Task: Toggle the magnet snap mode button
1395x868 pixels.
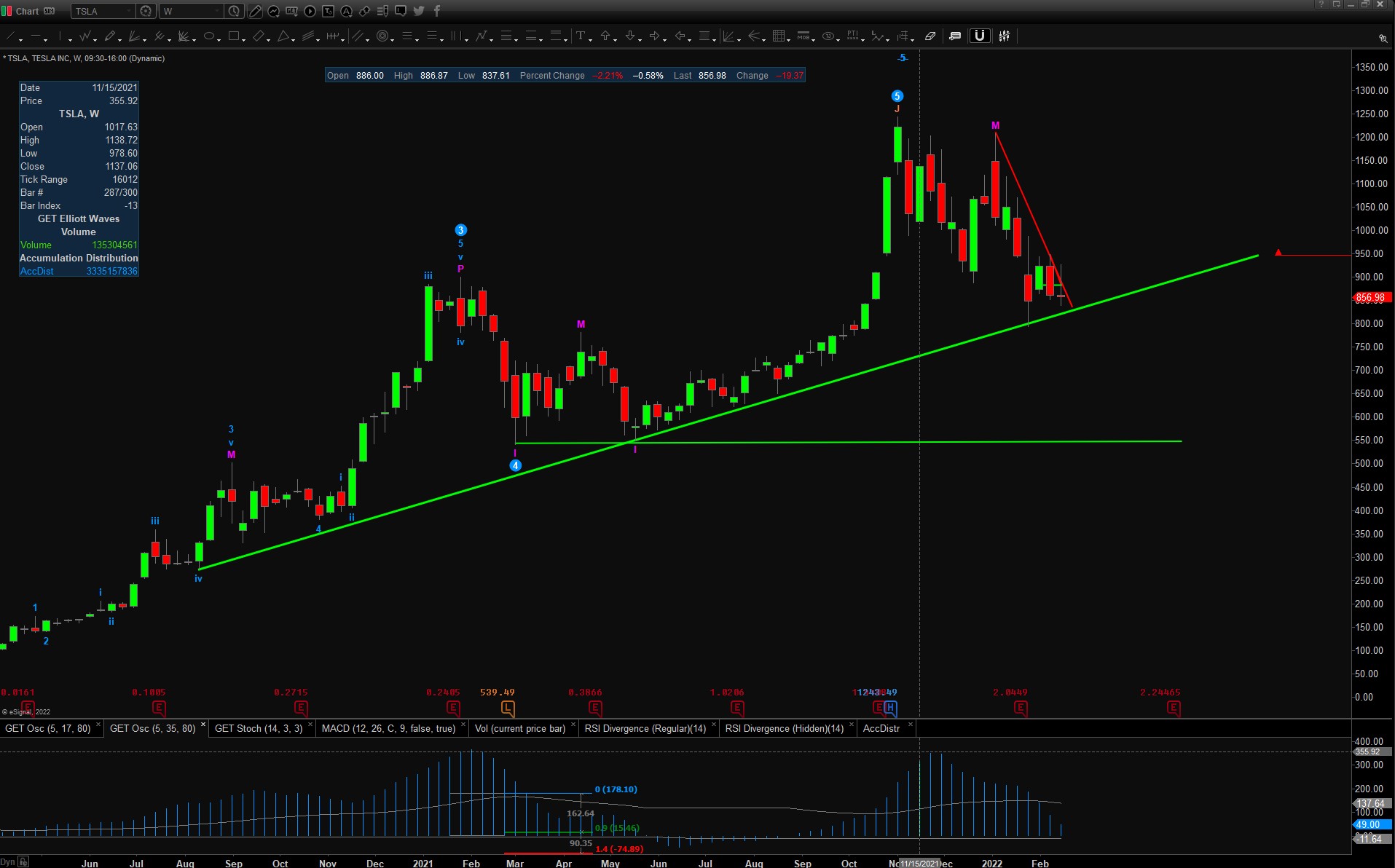Action: tap(980, 36)
